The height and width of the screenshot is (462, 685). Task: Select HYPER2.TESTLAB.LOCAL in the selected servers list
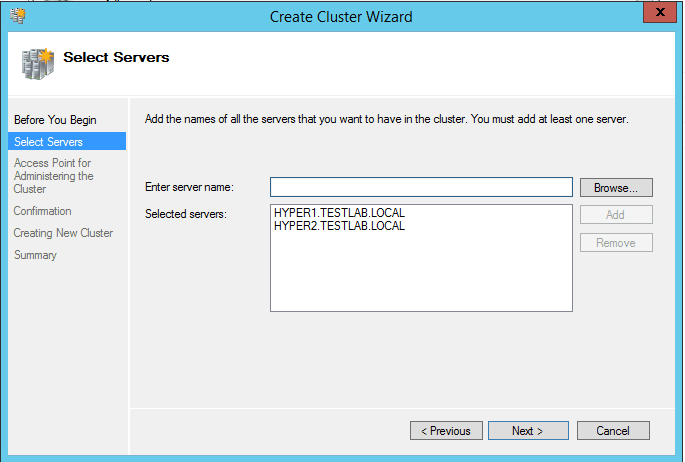point(339,226)
